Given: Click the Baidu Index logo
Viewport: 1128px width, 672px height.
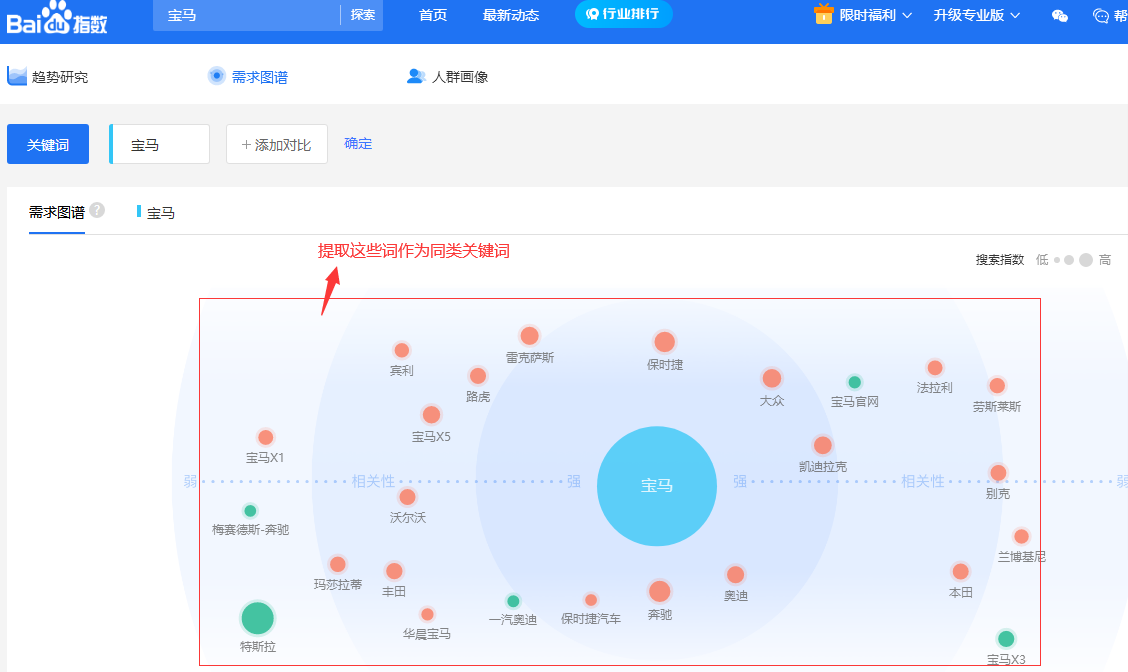Looking at the screenshot, I should coord(57,17).
